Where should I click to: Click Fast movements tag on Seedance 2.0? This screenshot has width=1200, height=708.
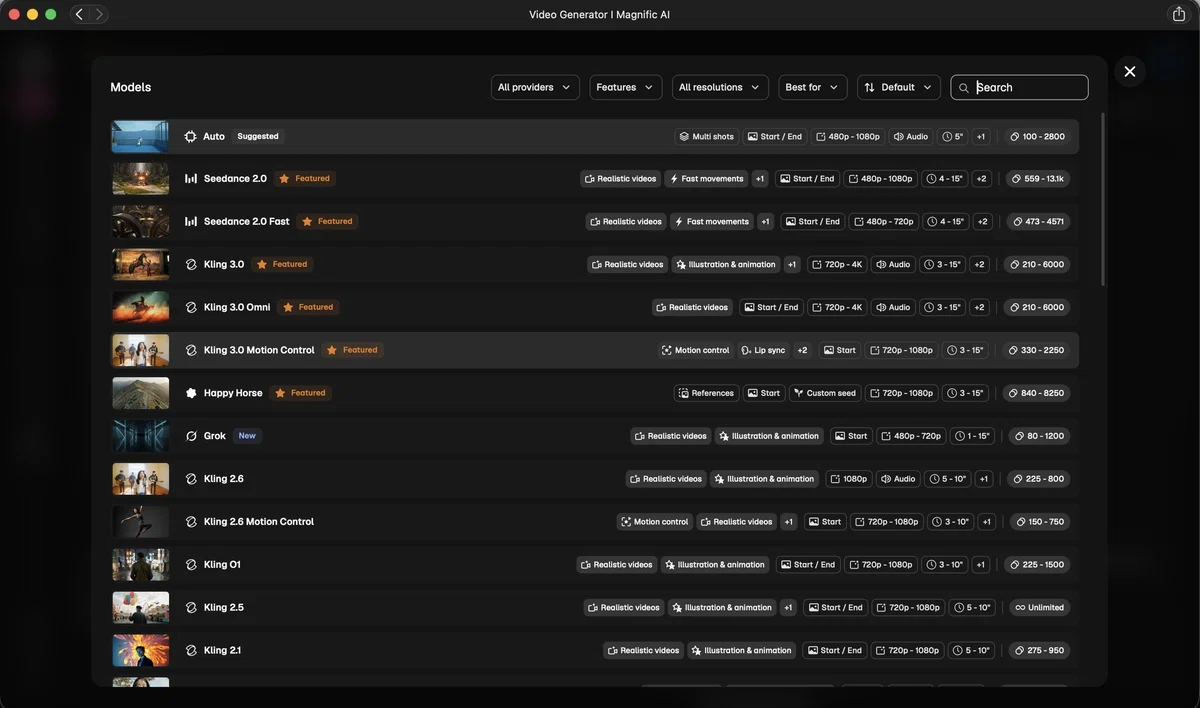706,179
